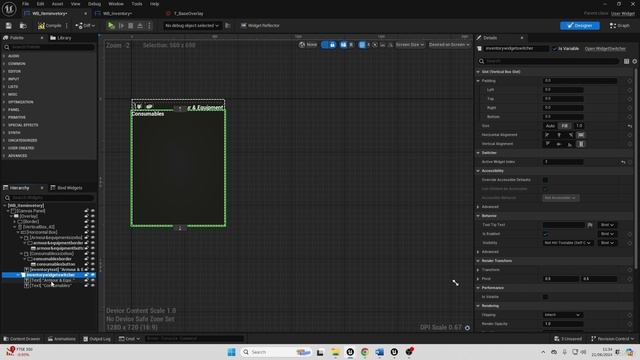The height and width of the screenshot is (360, 640).
Task: Toggle visibility eye of inventorywidgetswitcher row
Action: tap(93, 275)
